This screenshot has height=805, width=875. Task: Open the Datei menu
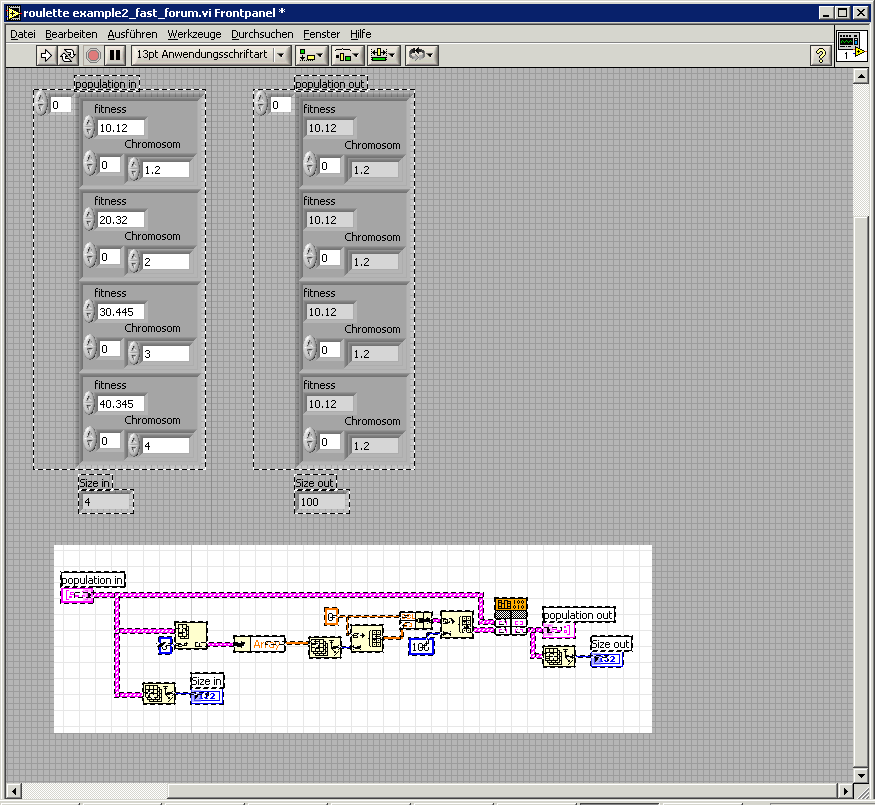pyautogui.click(x=22, y=34)
